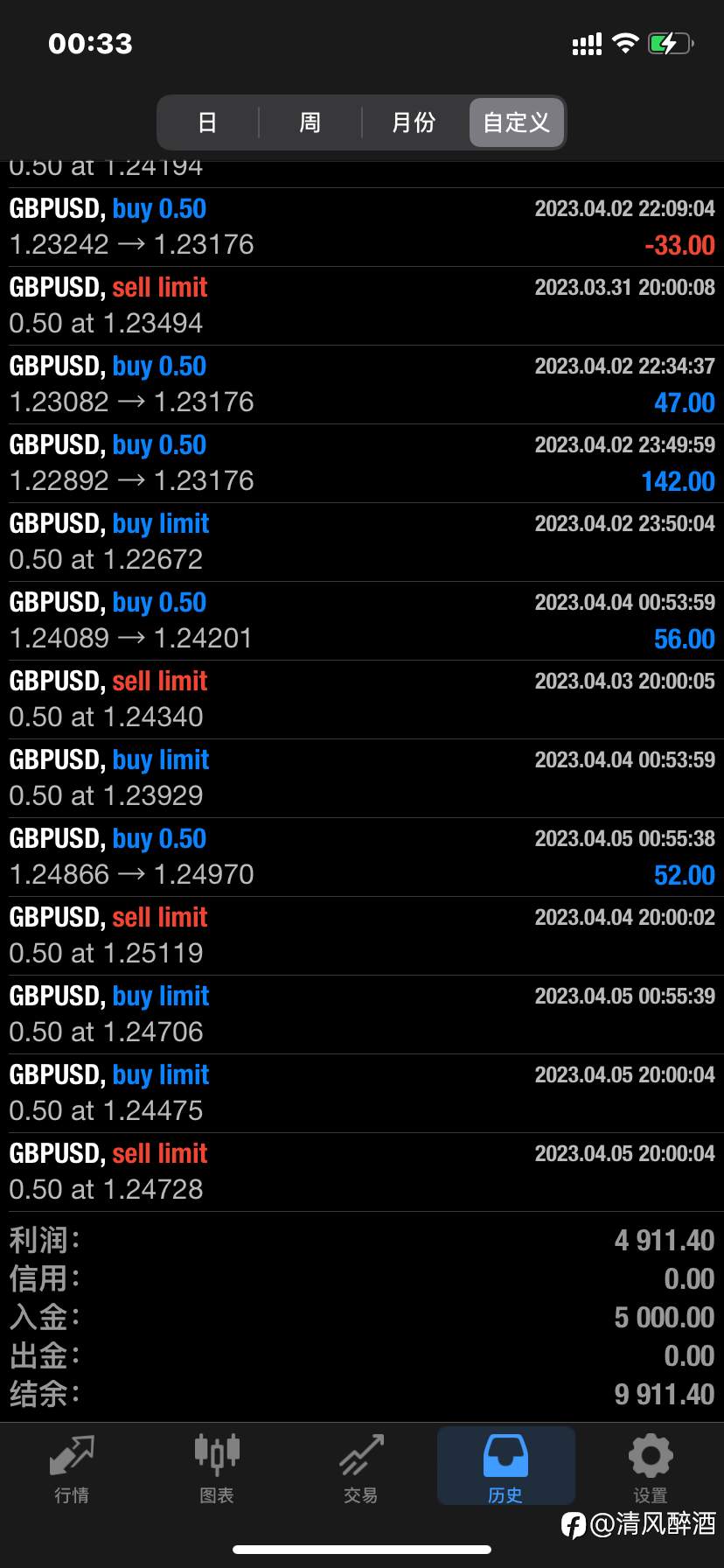This screenshot has height=1568, width=724.
Task: Open sell limit order at 1.25119
Action: pyautogui.click(x=362, y=936)
